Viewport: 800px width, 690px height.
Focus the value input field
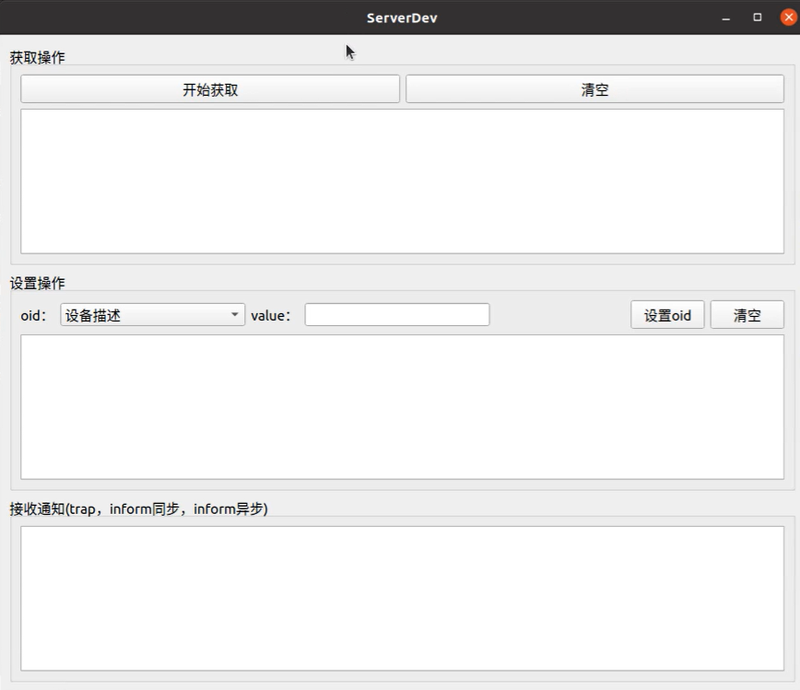click(x=397, y=315)
